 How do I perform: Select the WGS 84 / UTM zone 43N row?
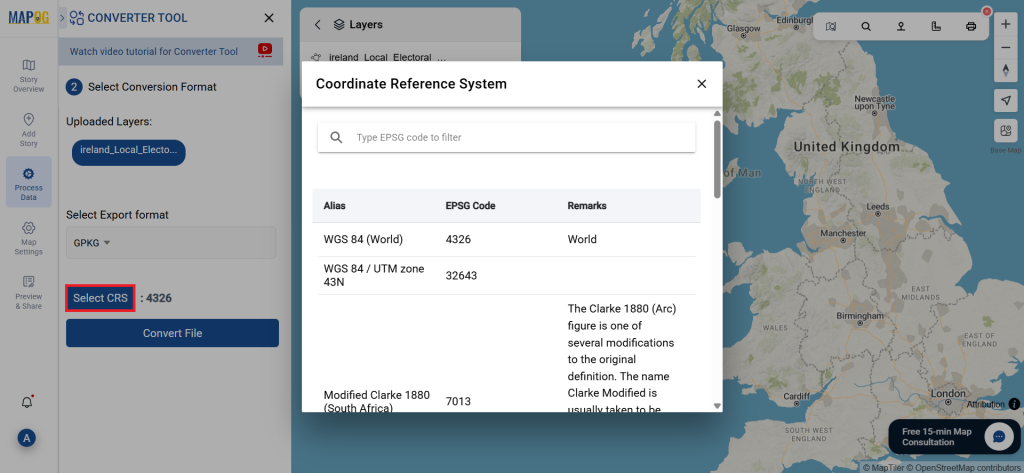pos(507,276)
